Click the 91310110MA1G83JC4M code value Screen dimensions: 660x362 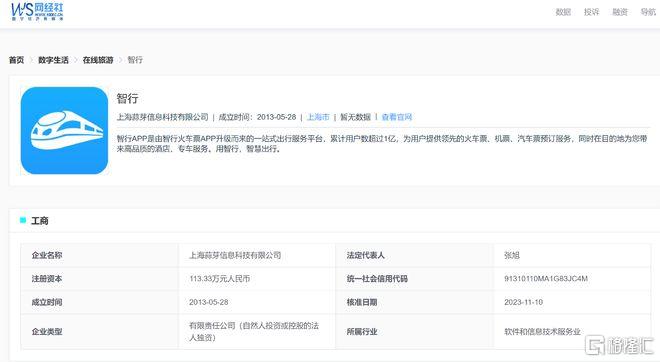pos(546,279)
